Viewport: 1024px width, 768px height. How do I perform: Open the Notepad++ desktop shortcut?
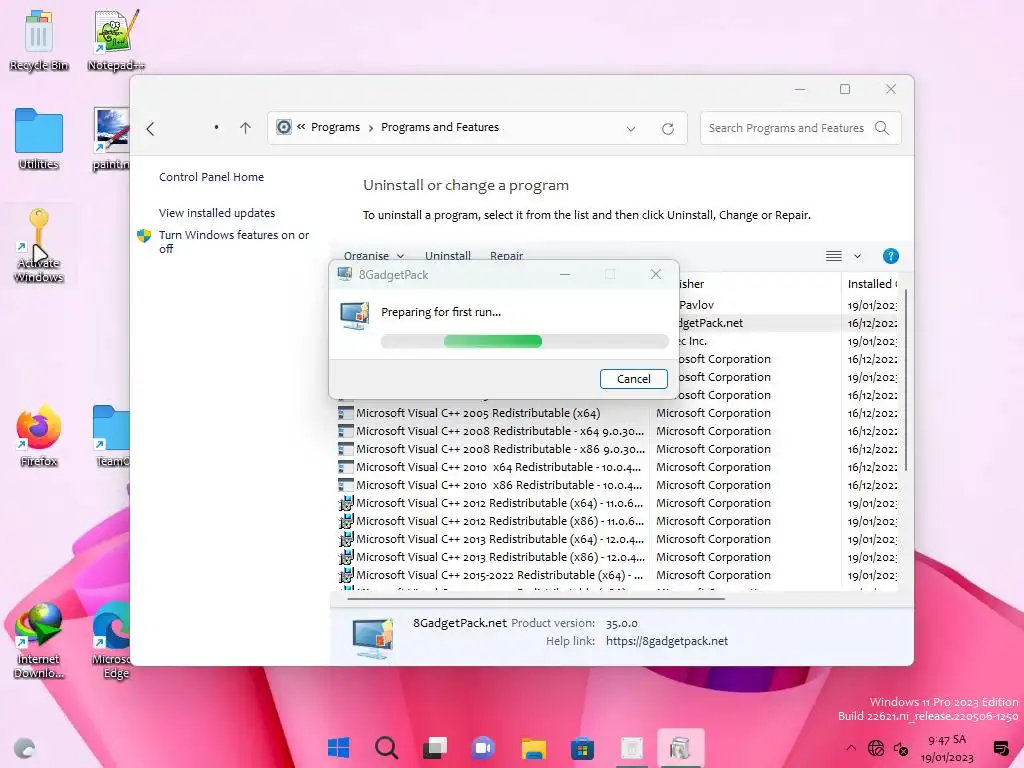click(116, 40)
